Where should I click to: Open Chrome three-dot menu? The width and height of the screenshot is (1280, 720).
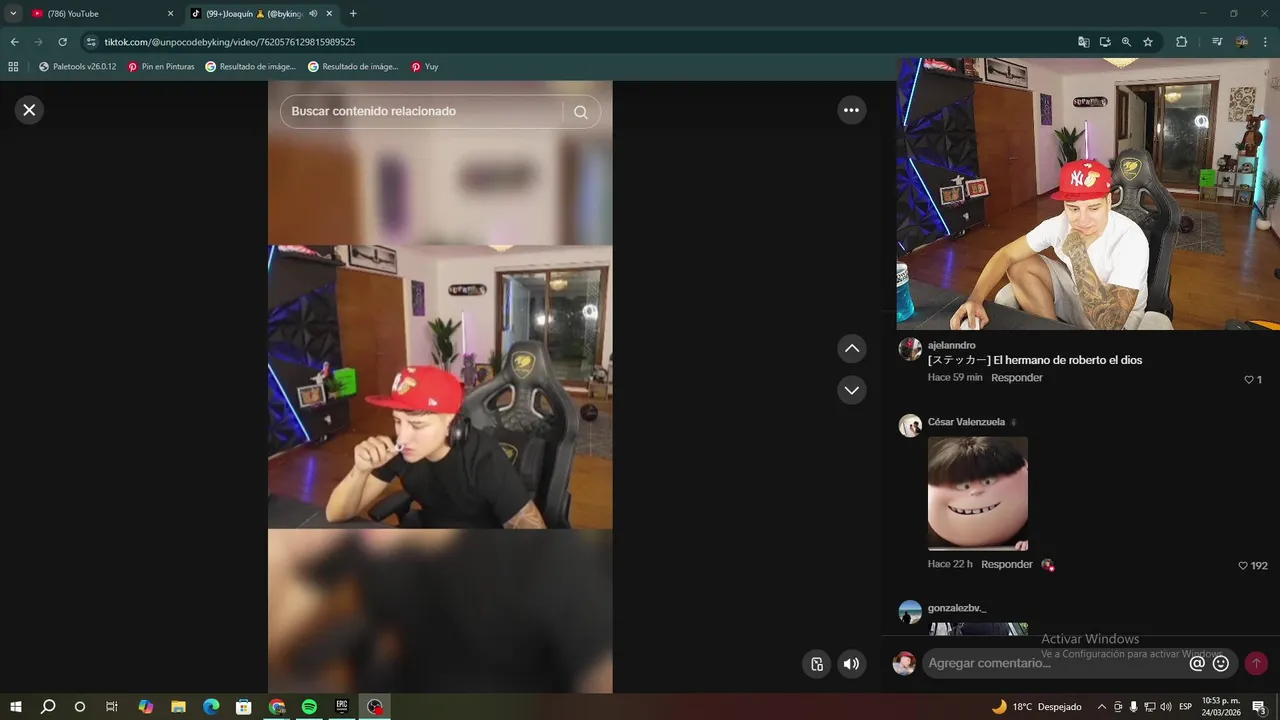click(x=1265, y=42)
